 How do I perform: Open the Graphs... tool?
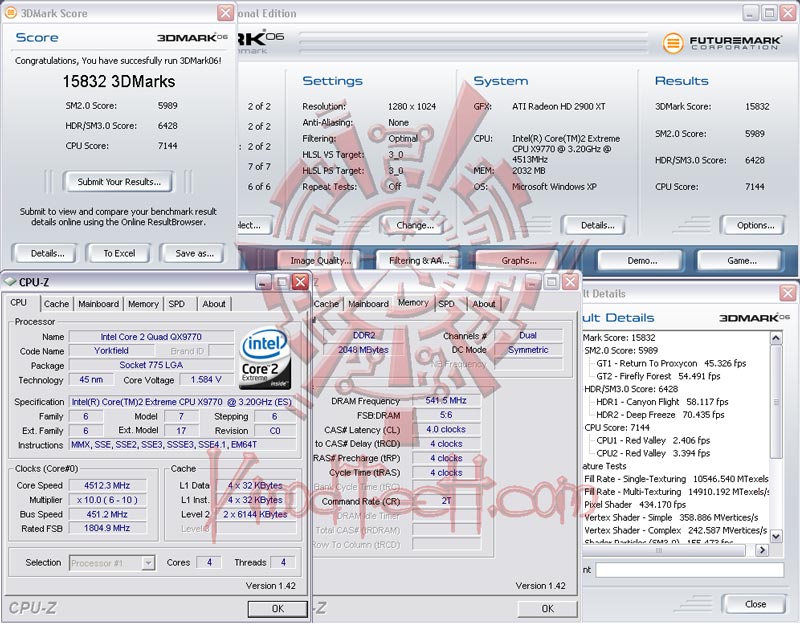(x=518, y=260)
